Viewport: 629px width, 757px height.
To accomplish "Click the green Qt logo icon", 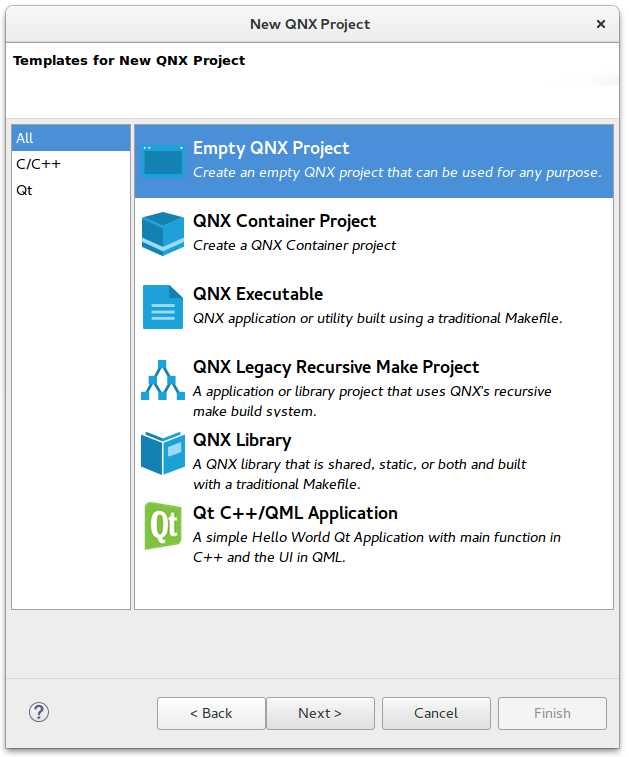I will [163, 526].
